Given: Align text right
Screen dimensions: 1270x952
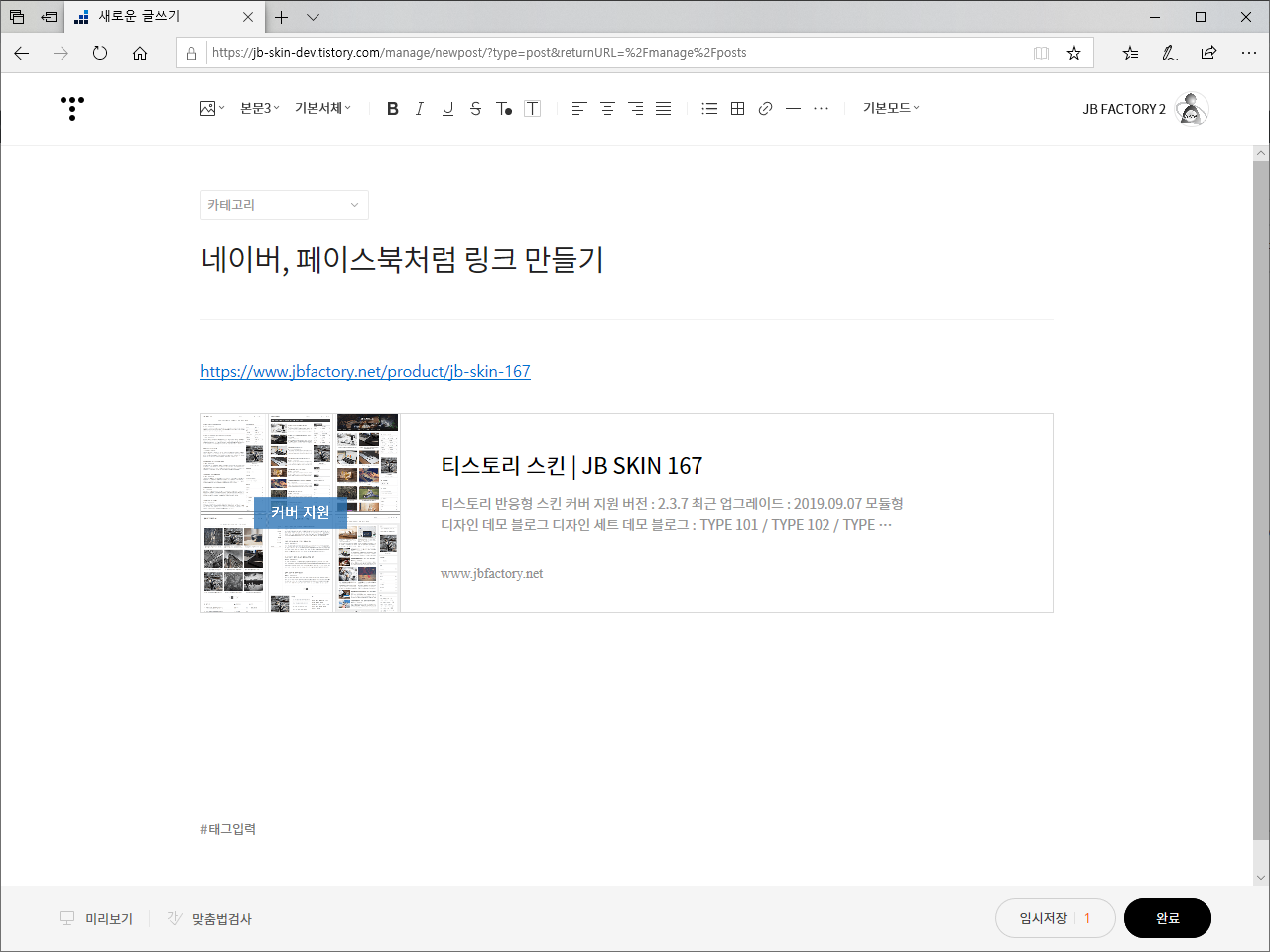Looking at the screenshot, I should [635, 108].
